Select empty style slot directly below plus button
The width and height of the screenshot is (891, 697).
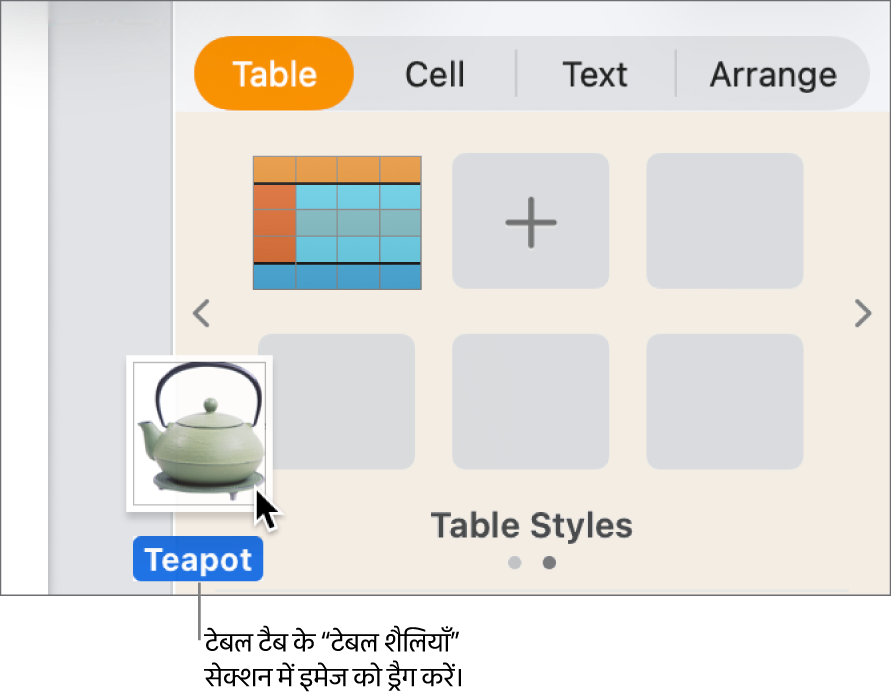click(x=531, y=402)
